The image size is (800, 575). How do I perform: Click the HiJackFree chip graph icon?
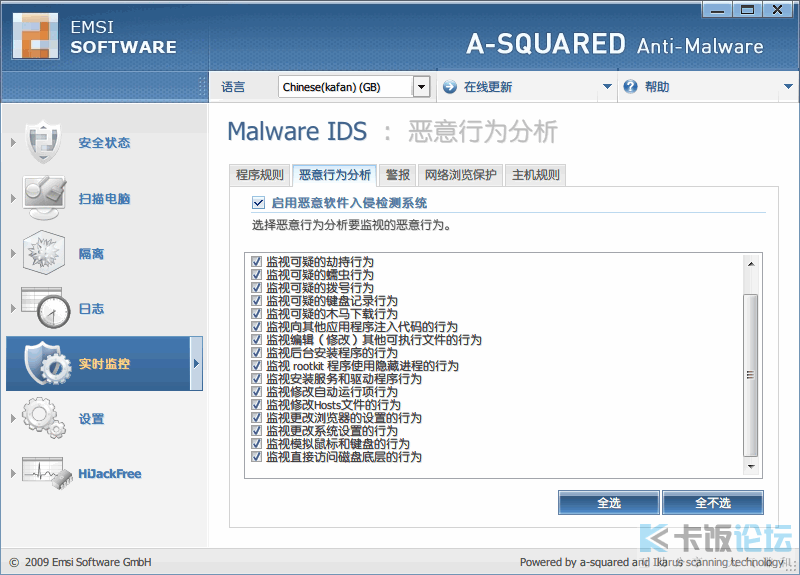47,473
